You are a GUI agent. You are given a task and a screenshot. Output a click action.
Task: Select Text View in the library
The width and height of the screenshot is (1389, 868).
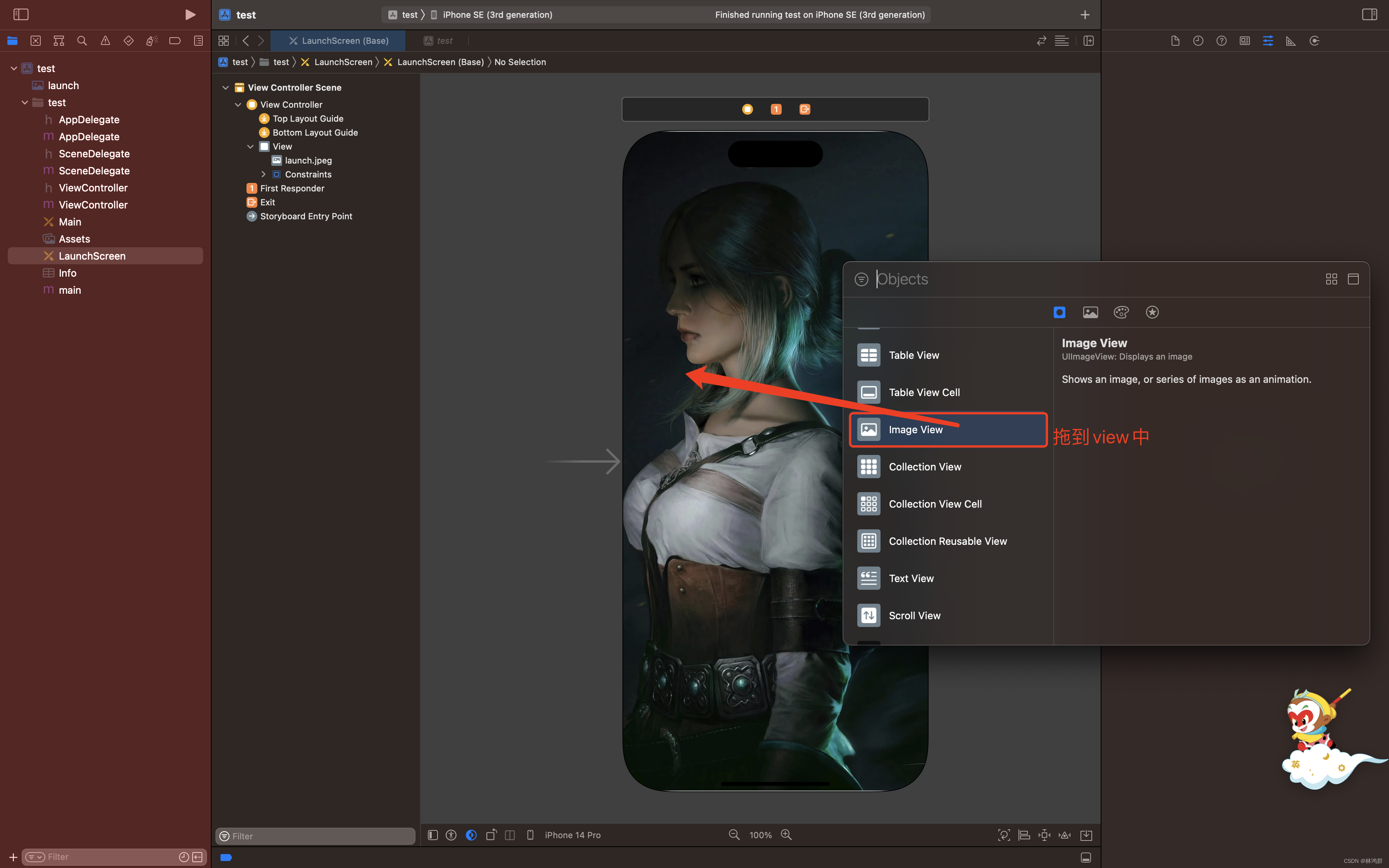(x=948, y=579)
